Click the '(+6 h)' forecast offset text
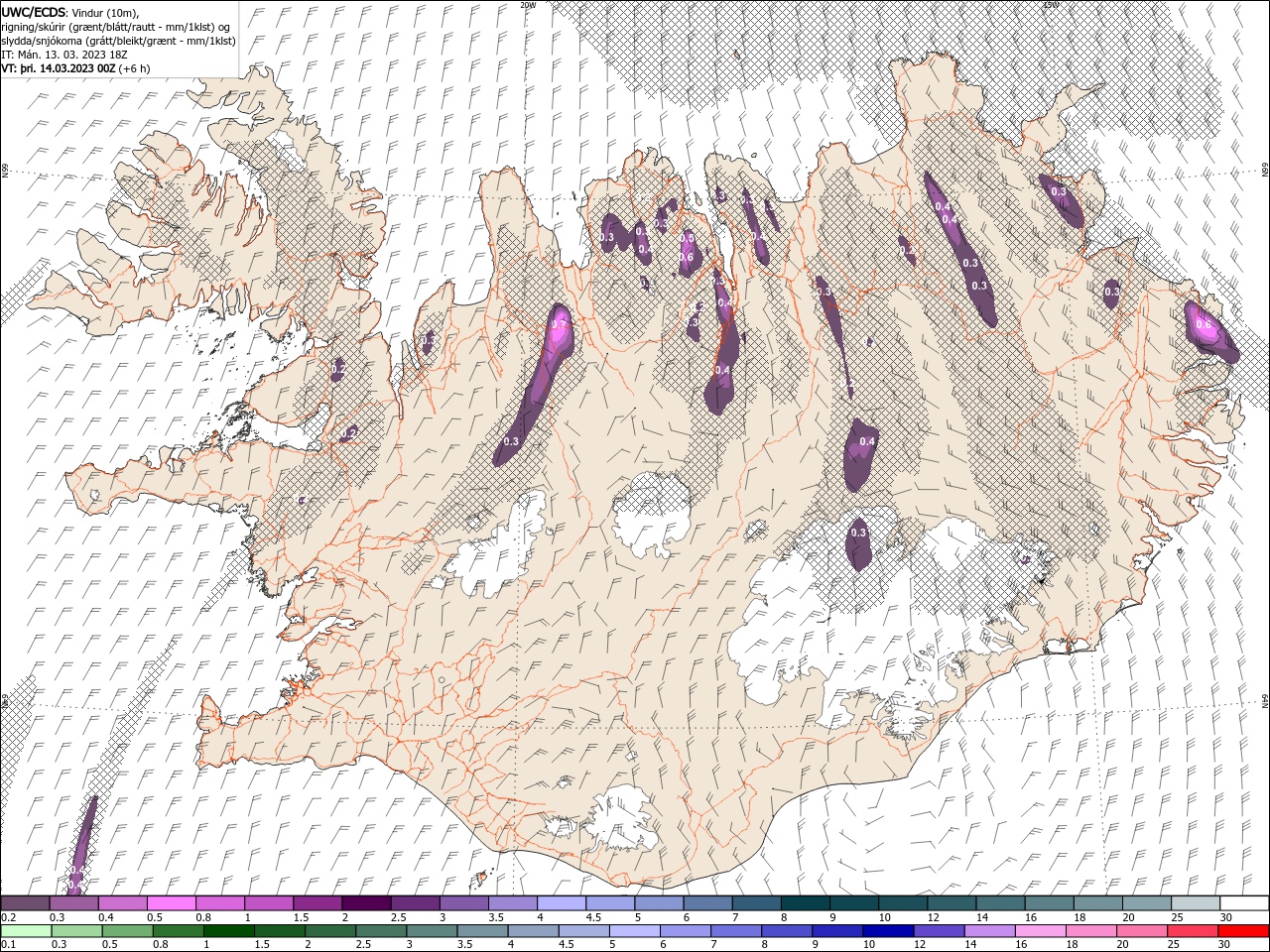Screen dimensions: 1270x952 tap(134, 68)
